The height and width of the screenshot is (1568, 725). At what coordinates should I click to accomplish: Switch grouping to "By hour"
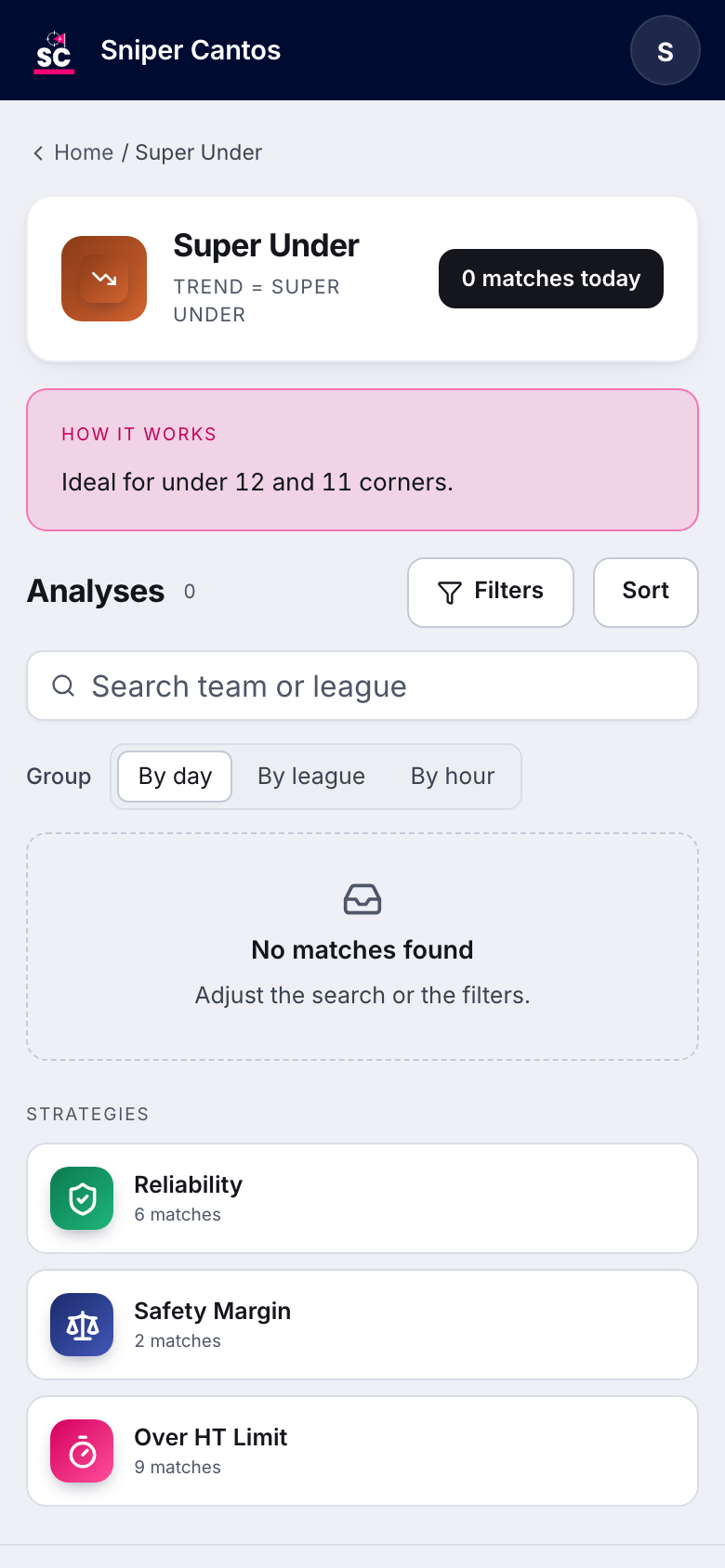click(453, 777)
